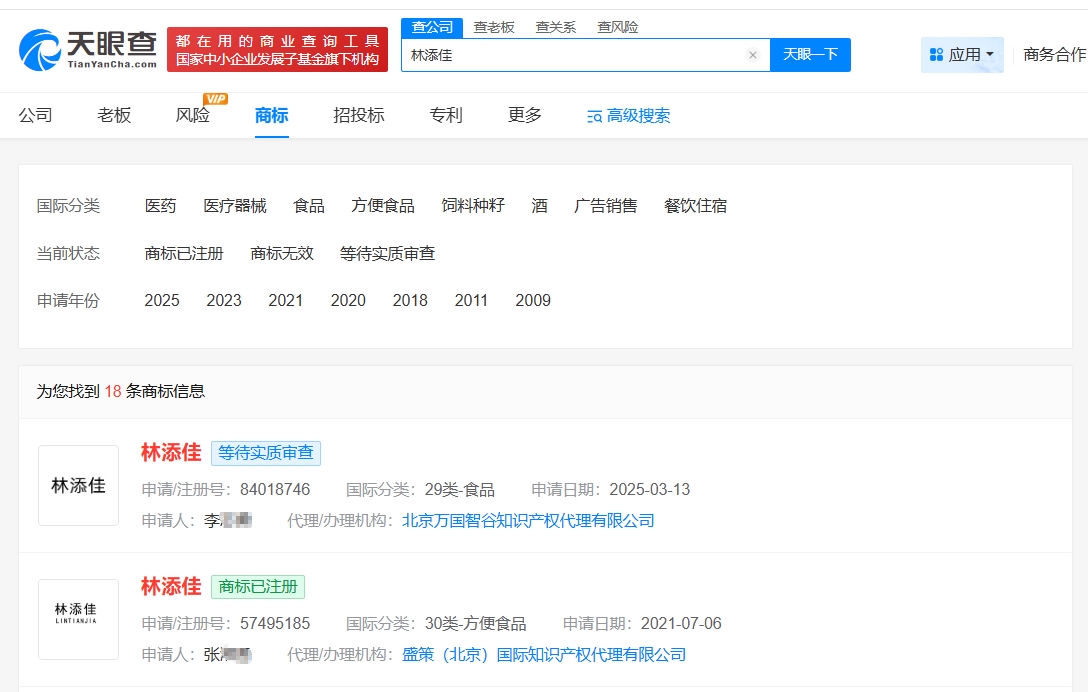Open trademark thumbnail for number 84018746

78,485
